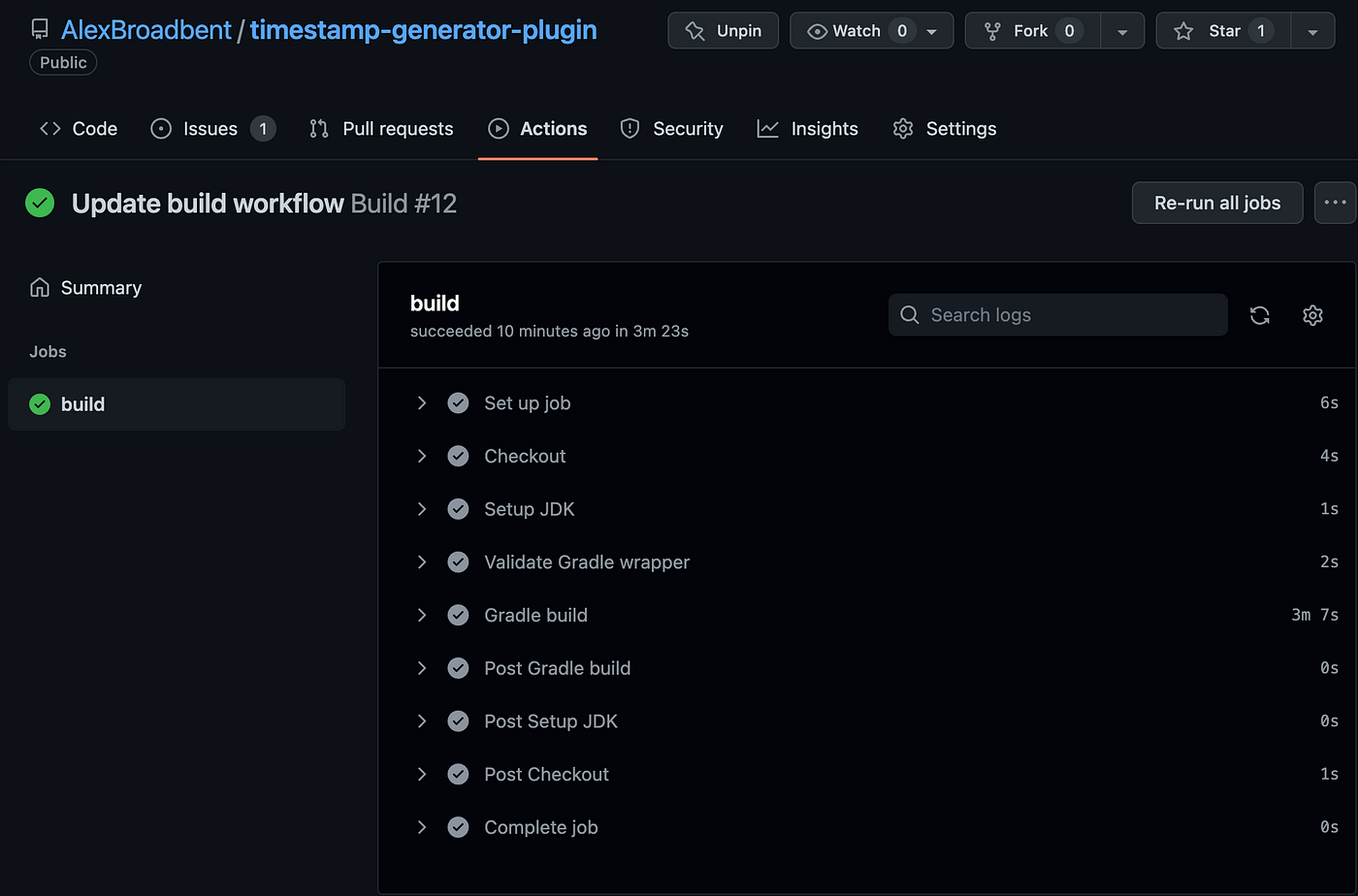
Task: Expand the Set up job step
Action: [x=422, y=403]
